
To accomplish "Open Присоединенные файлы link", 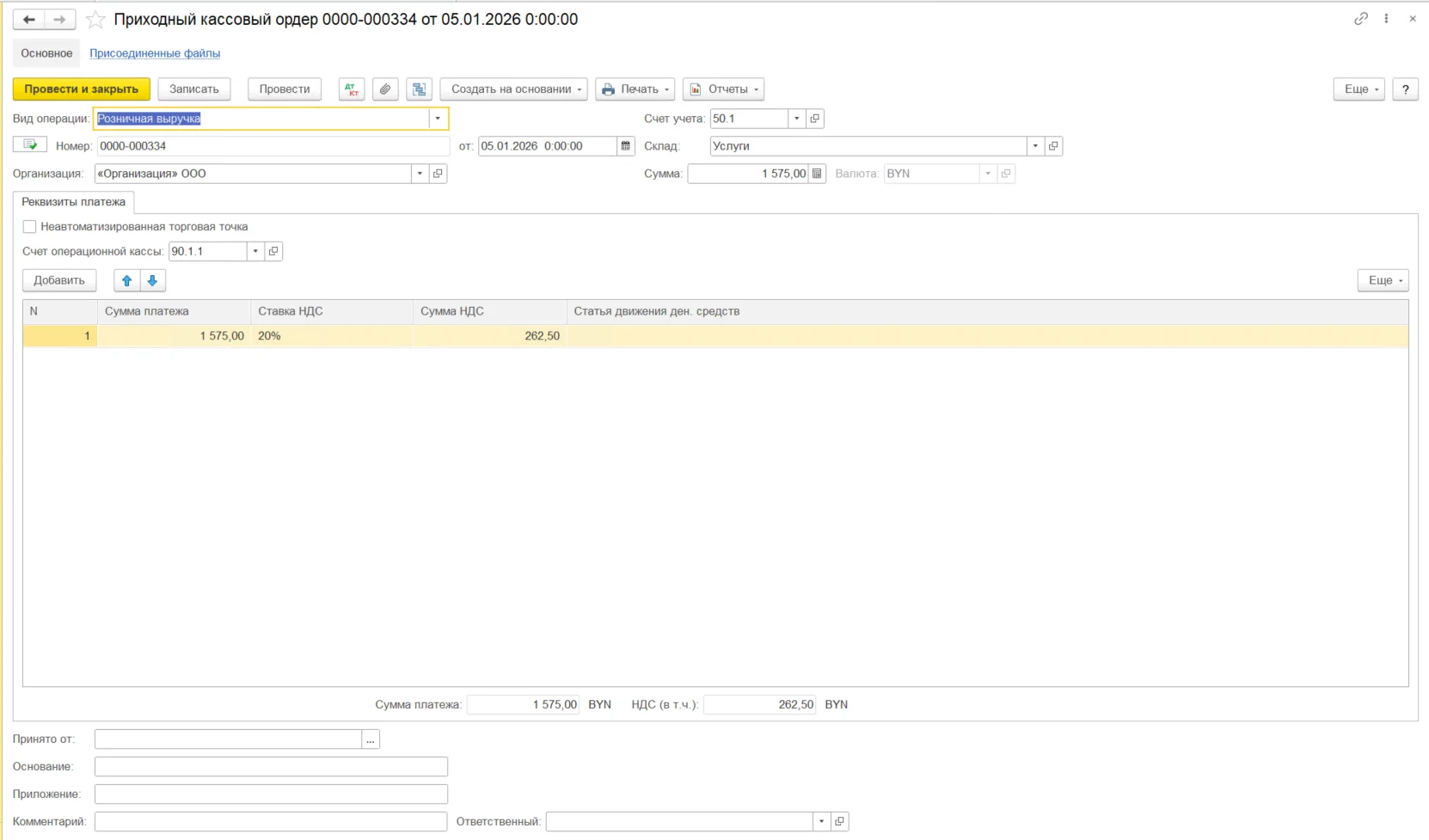I will pyautogui.click(x=155, y=53).
